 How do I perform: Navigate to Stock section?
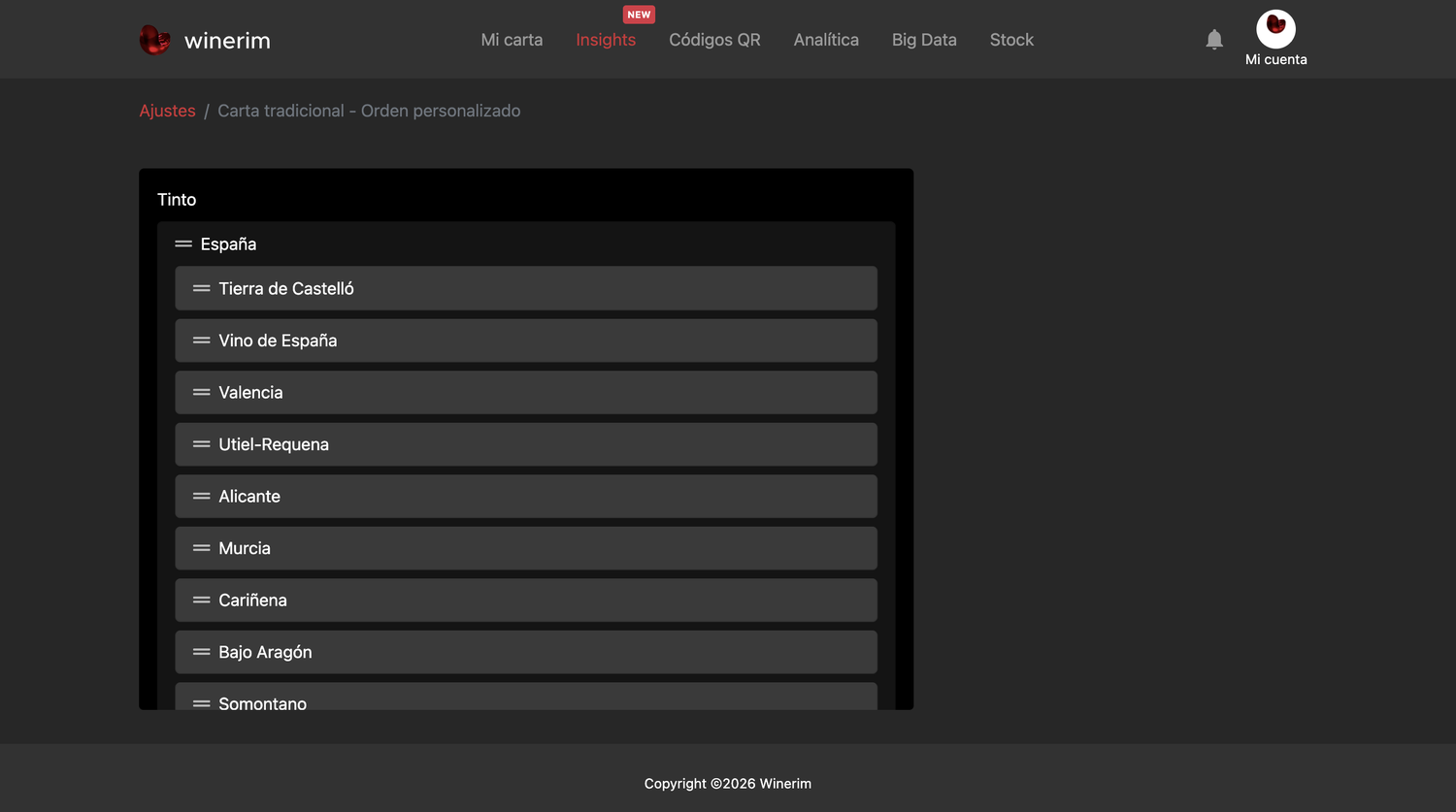(x=1011, y=40)
